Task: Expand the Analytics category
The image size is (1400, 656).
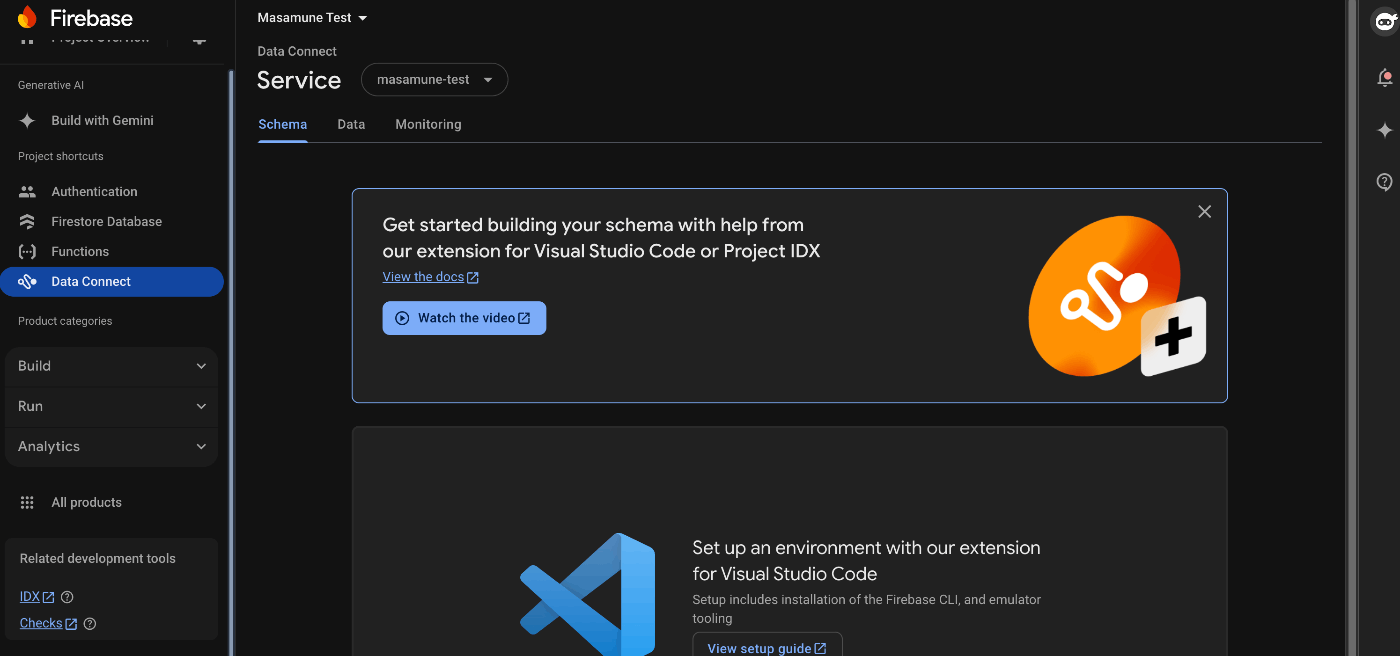Action: [111, 446]
